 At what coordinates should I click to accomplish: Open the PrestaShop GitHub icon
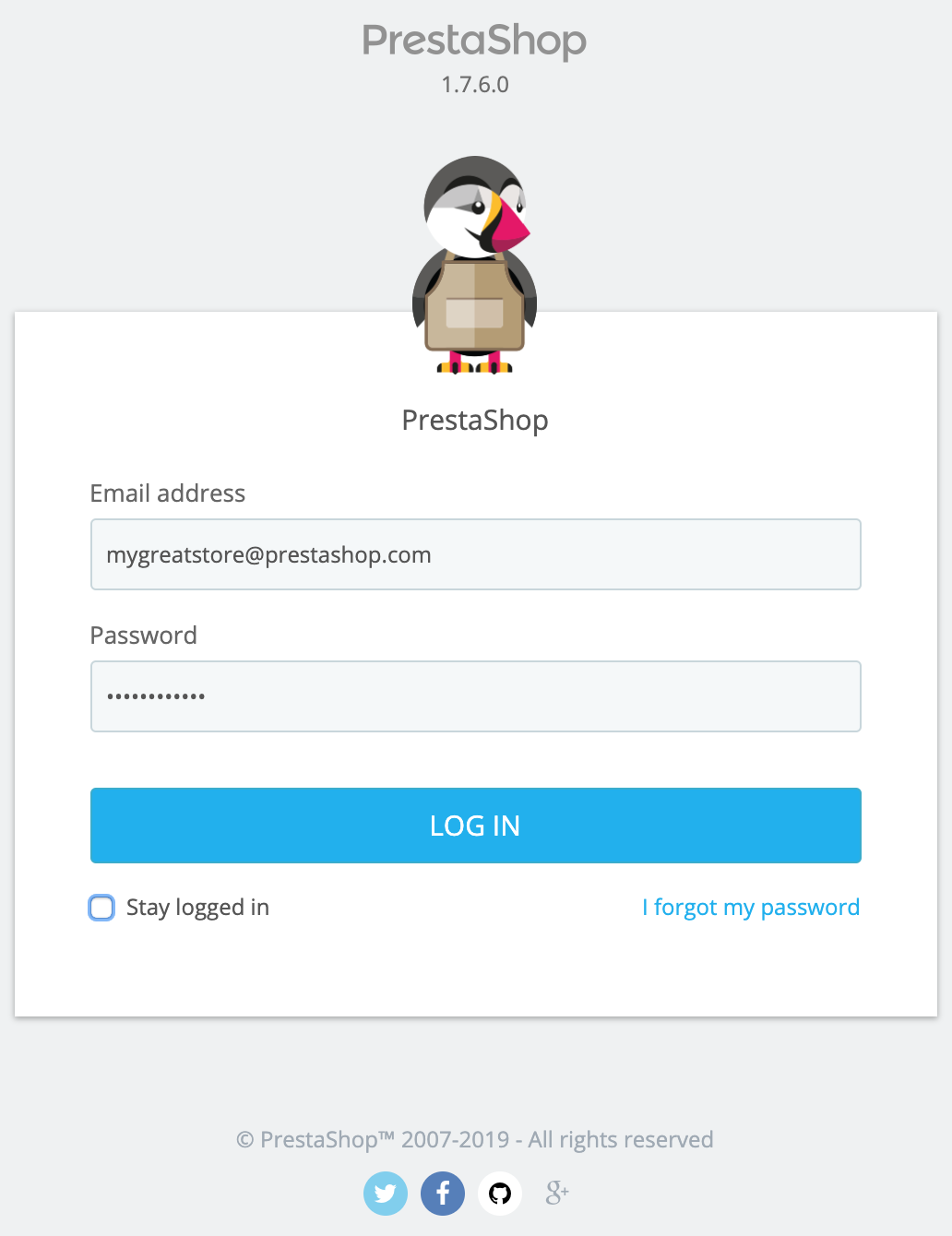tap(500, 1194)
